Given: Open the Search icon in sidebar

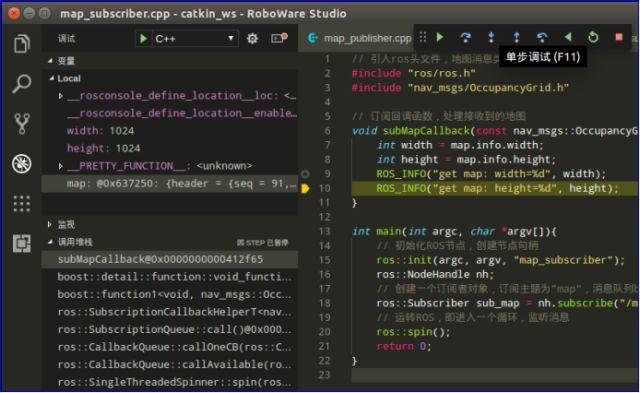Looking at the screenshot, I should point(22,83).
